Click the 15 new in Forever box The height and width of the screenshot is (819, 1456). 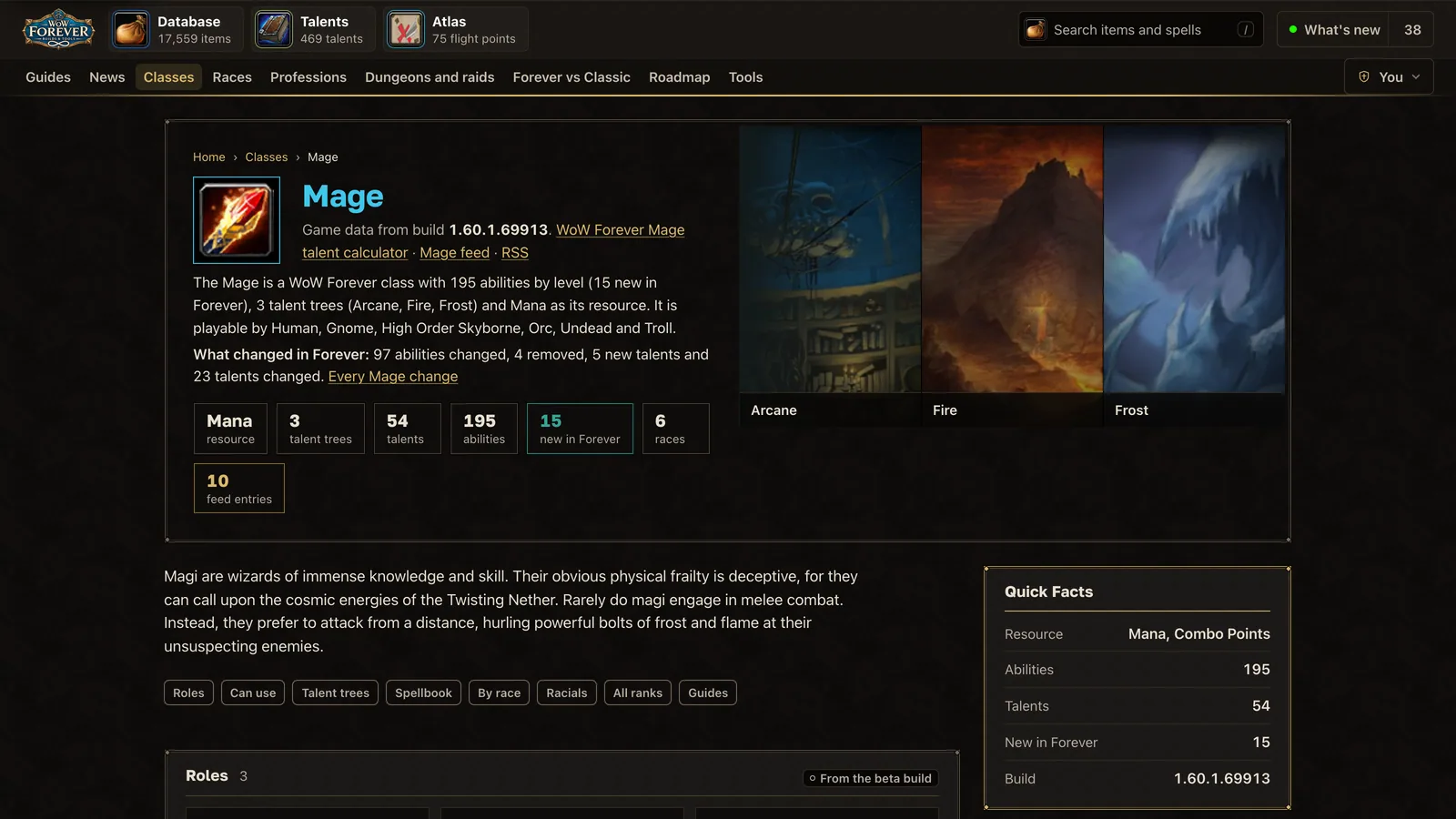coord(580,429)
